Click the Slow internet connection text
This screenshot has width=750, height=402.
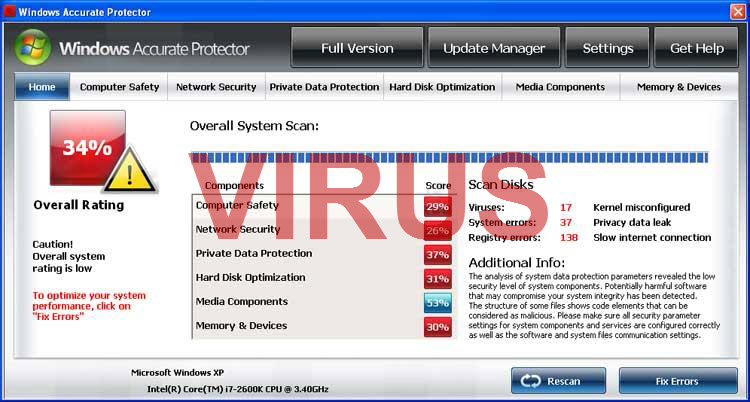pyautogui.click(x=652, y=238)
